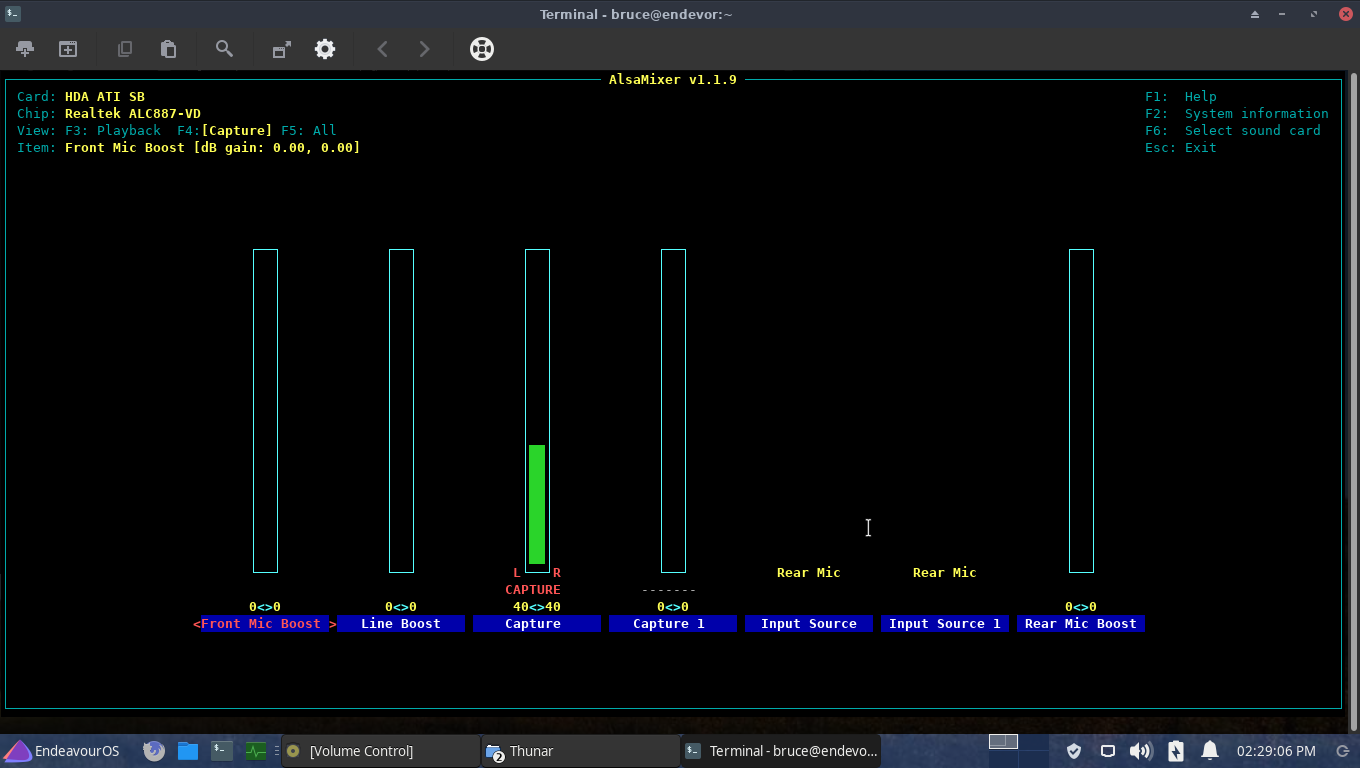Click the Rear Mic Boost slider bar

click(1081, 411)
